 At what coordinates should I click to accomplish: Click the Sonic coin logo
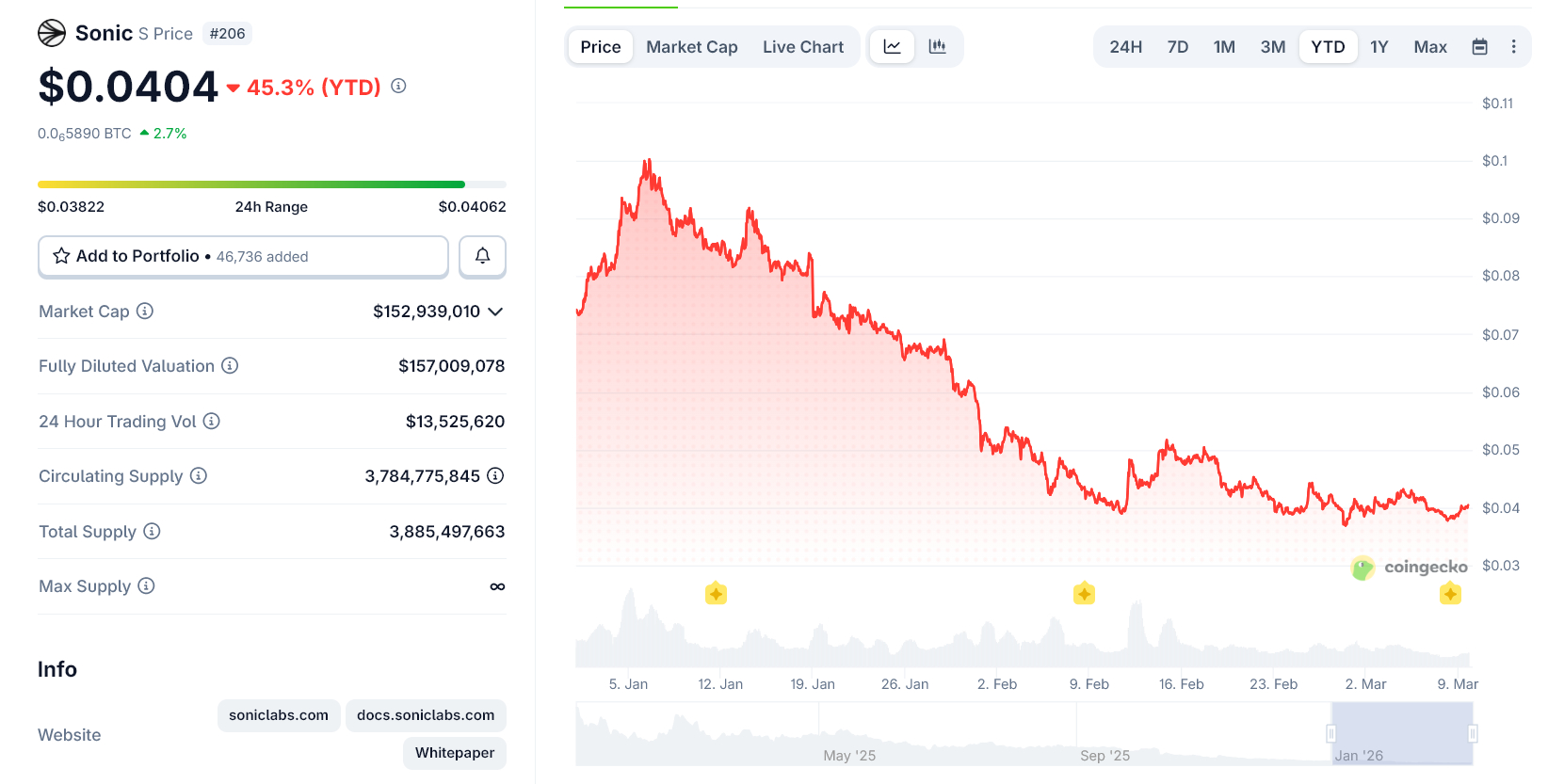[x=54, y=32]
